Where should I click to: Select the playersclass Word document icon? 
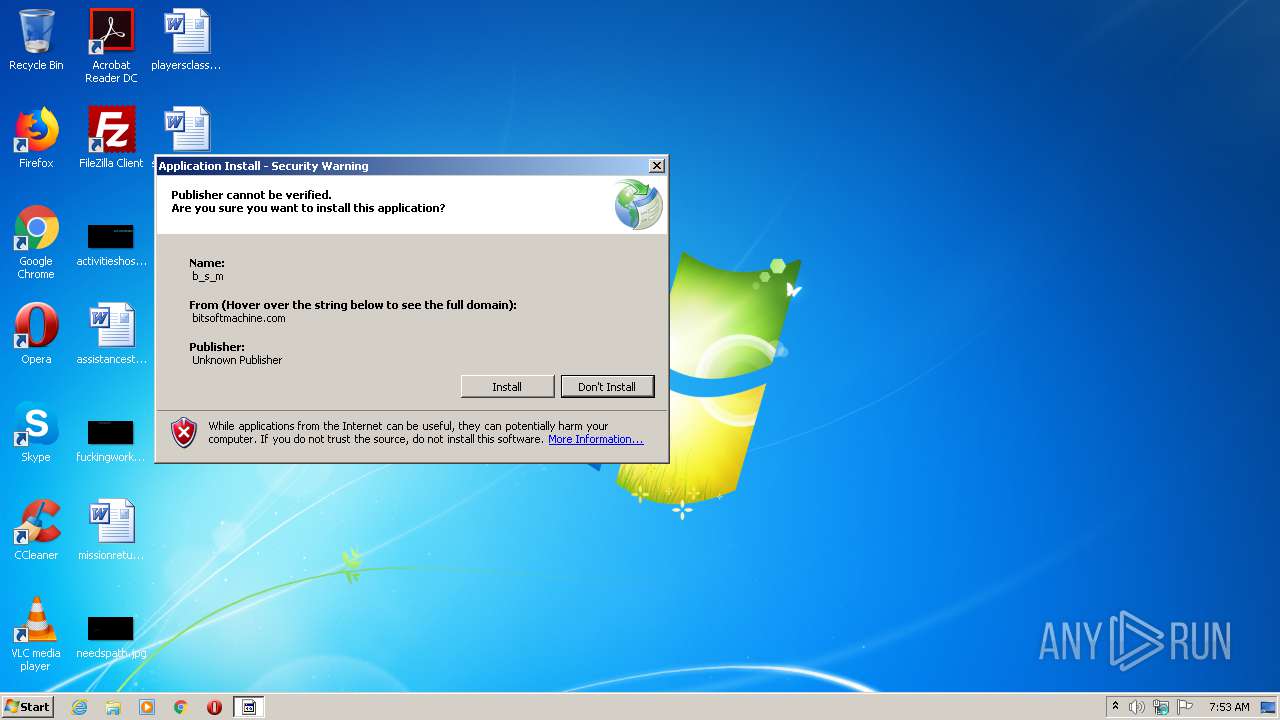(186, 40)
